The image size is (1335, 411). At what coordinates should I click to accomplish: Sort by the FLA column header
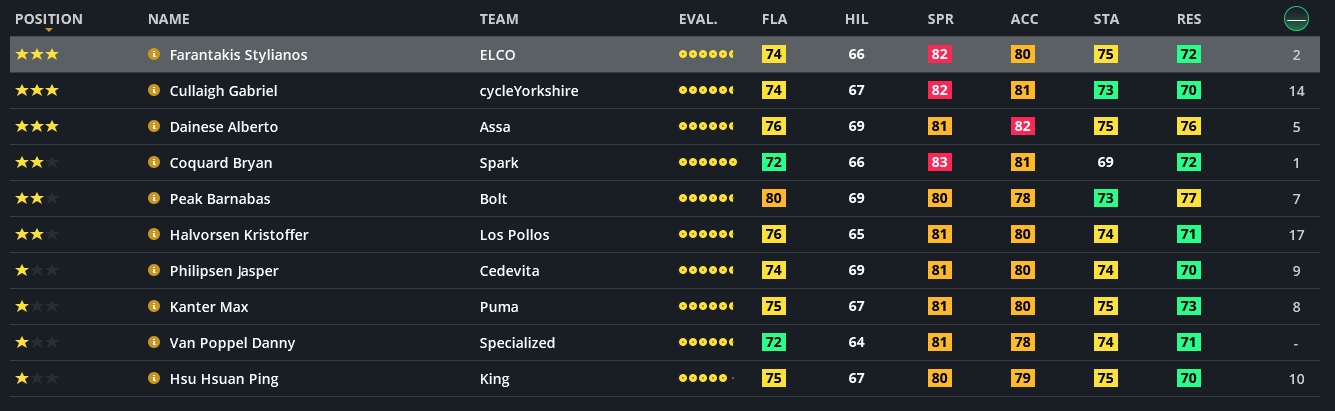pyautogui.click(x=774, y=19)
